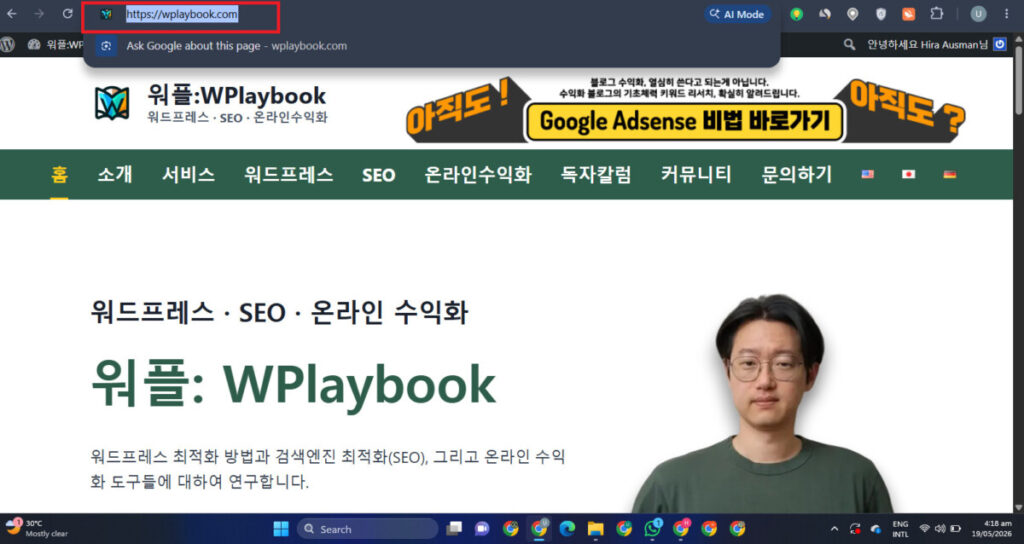Image resolution: width=1024 pixels, height=544 pixels.
Task: Show hidden tray icons chevron
Action: pos(834,529)
